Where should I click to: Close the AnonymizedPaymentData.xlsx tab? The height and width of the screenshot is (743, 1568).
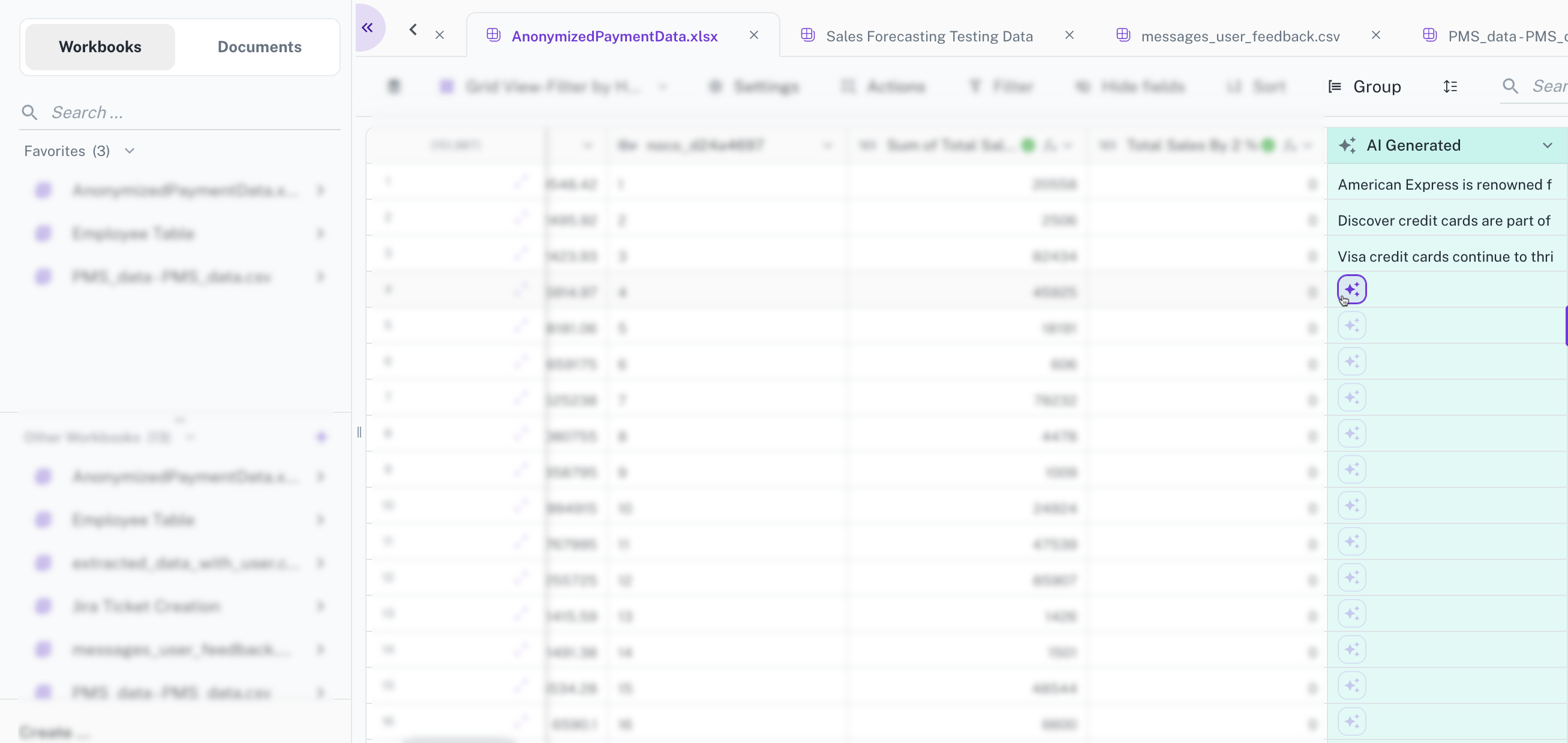pos(754,35)
